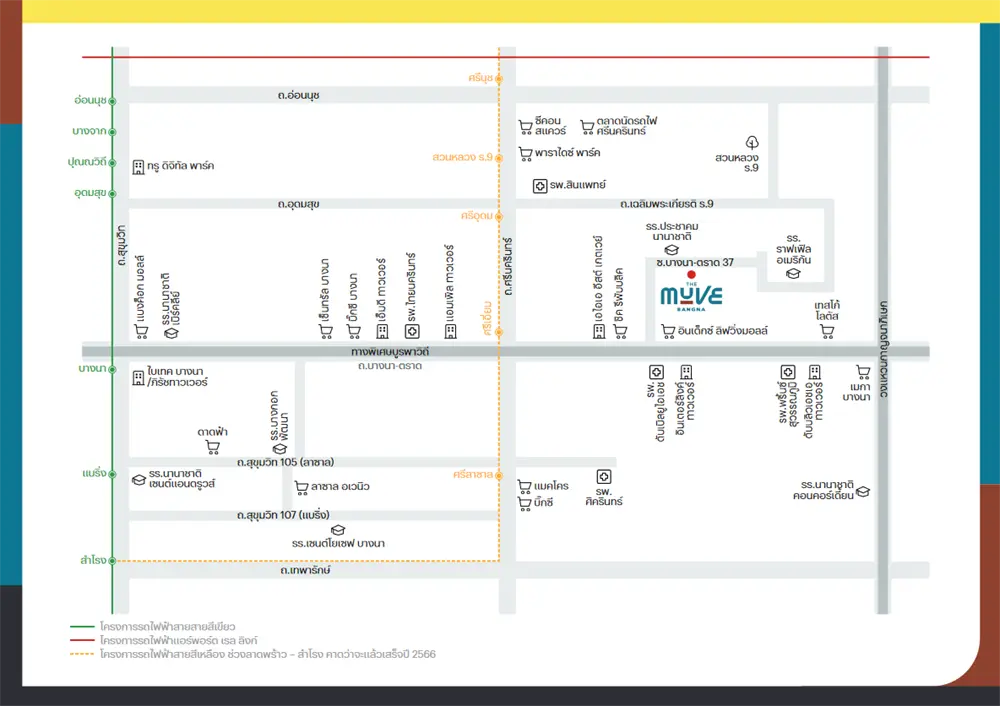This screenshot has width=1000, height=706.
Task: Click the The Muve Bangna logo
Action: pos(691,297)
